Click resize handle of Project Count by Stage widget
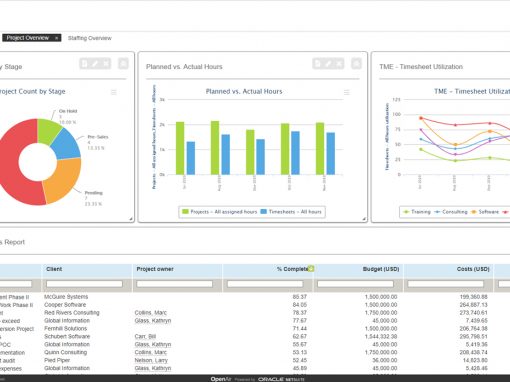The width and height of the screenshot is (510, 382). pyautogui.click(x=131, y=219)
